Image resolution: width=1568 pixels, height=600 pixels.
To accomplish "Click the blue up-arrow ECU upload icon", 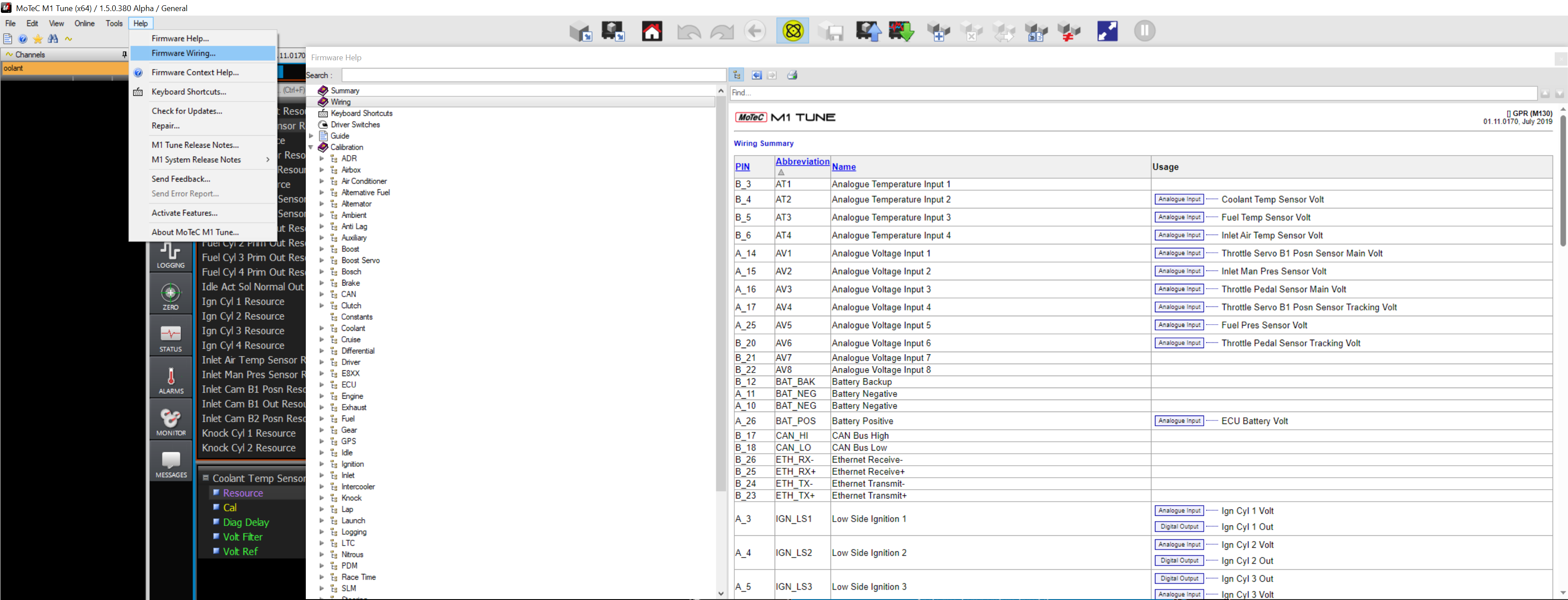I will pyautogui.click(x=868, y=31).
